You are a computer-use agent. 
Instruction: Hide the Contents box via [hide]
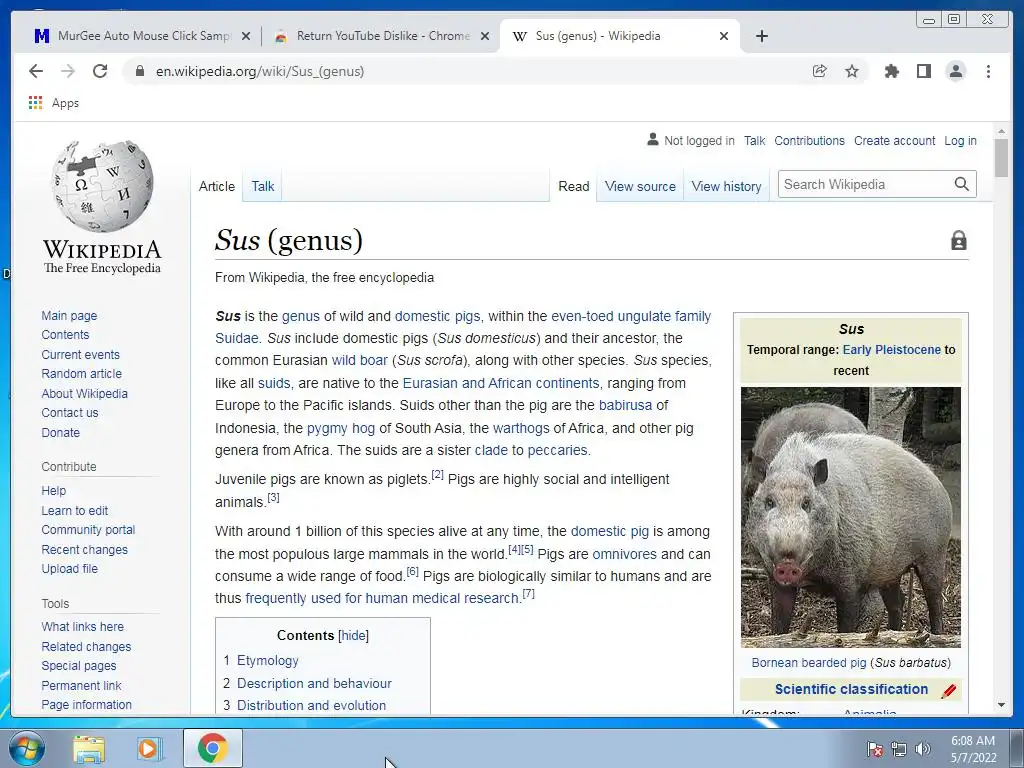pyautogui.click(x=353, y=635)
